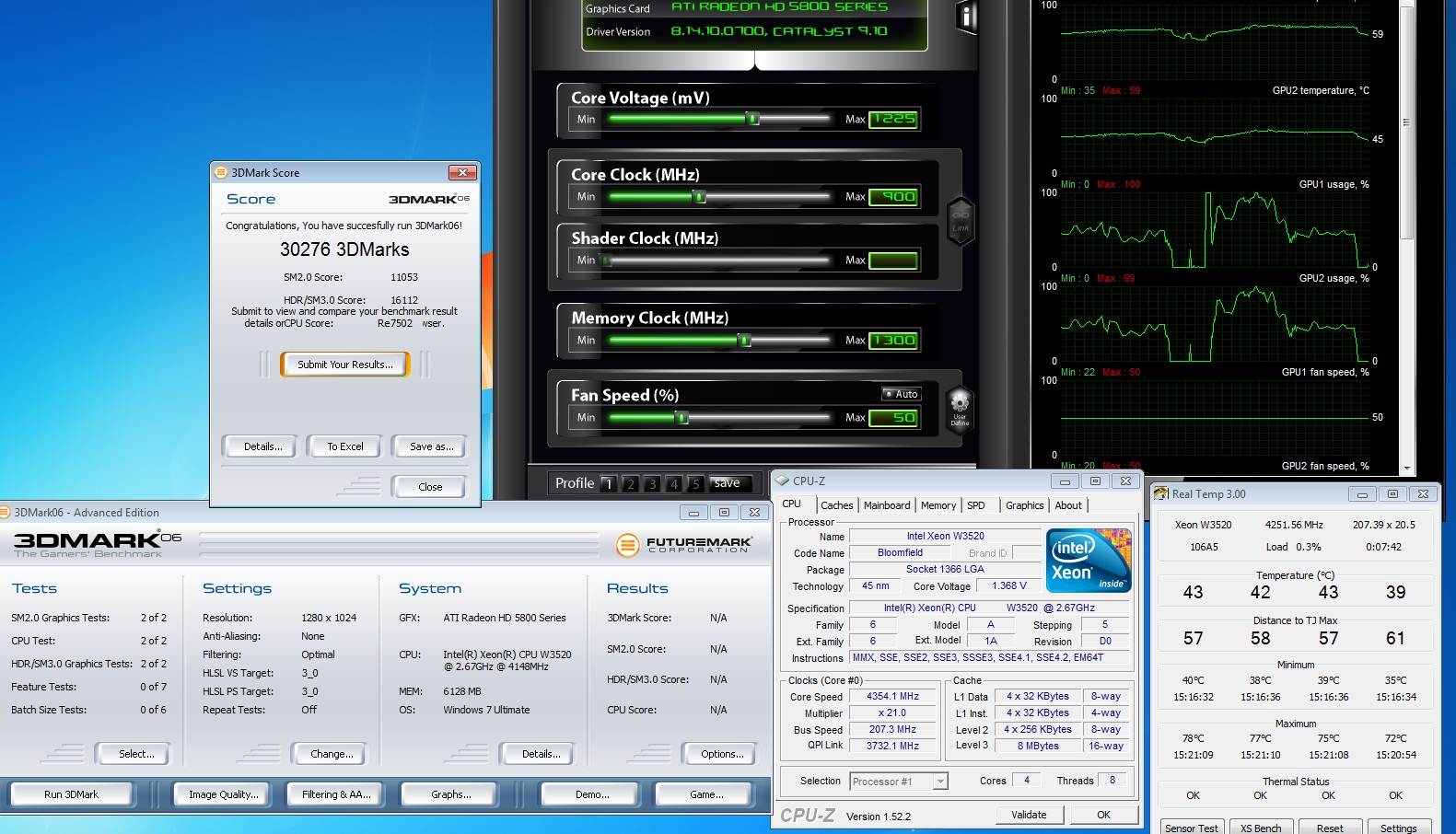Open the SPD tab in CPU-Z
1456x834 pixels.
[x=976, y=505]
